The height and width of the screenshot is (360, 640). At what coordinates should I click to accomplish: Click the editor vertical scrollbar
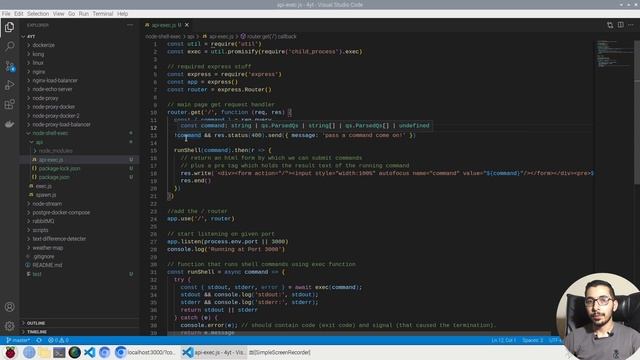point(637,112)
